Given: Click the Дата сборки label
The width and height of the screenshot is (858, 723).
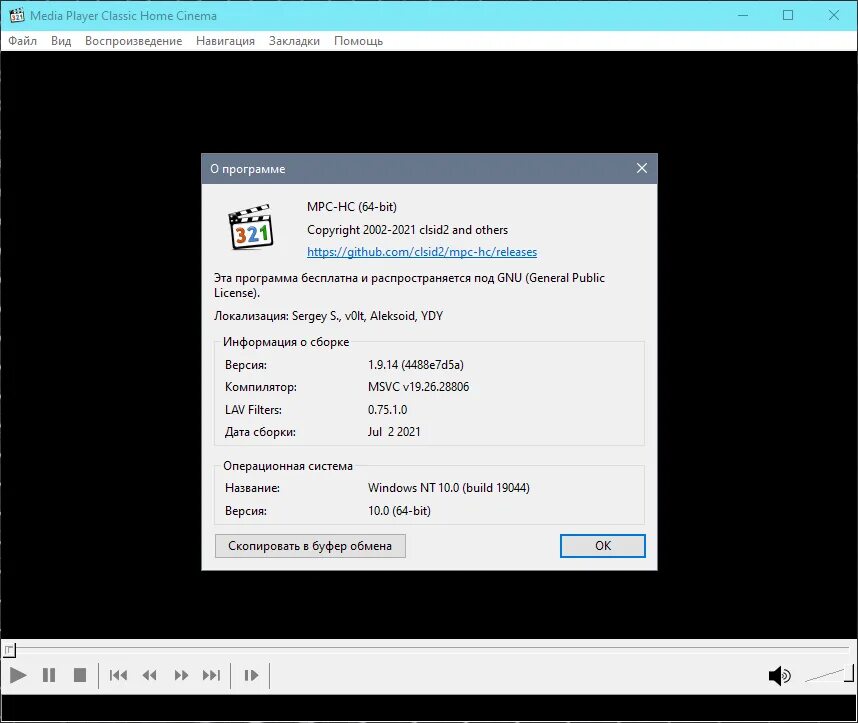Looking at the screenshot, I should click(x=260, y=432).
